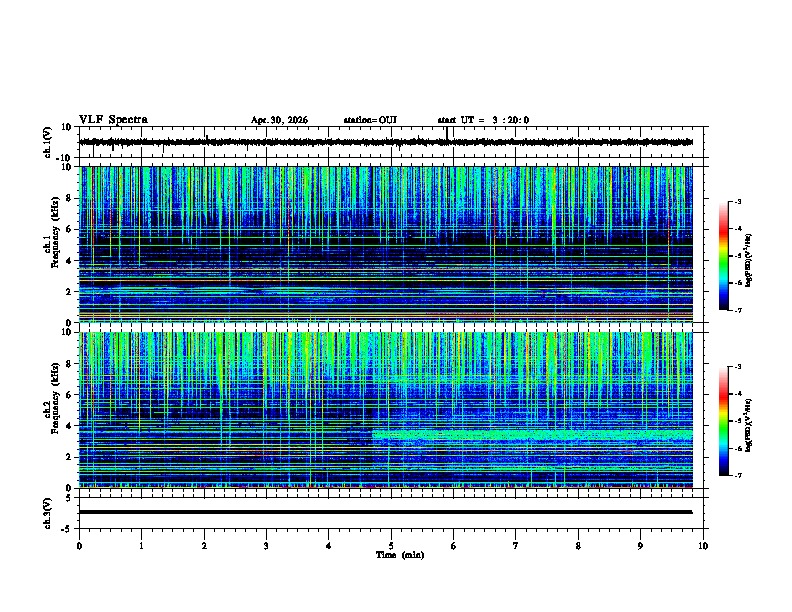Click the station=OUJ label

[370, 120]
